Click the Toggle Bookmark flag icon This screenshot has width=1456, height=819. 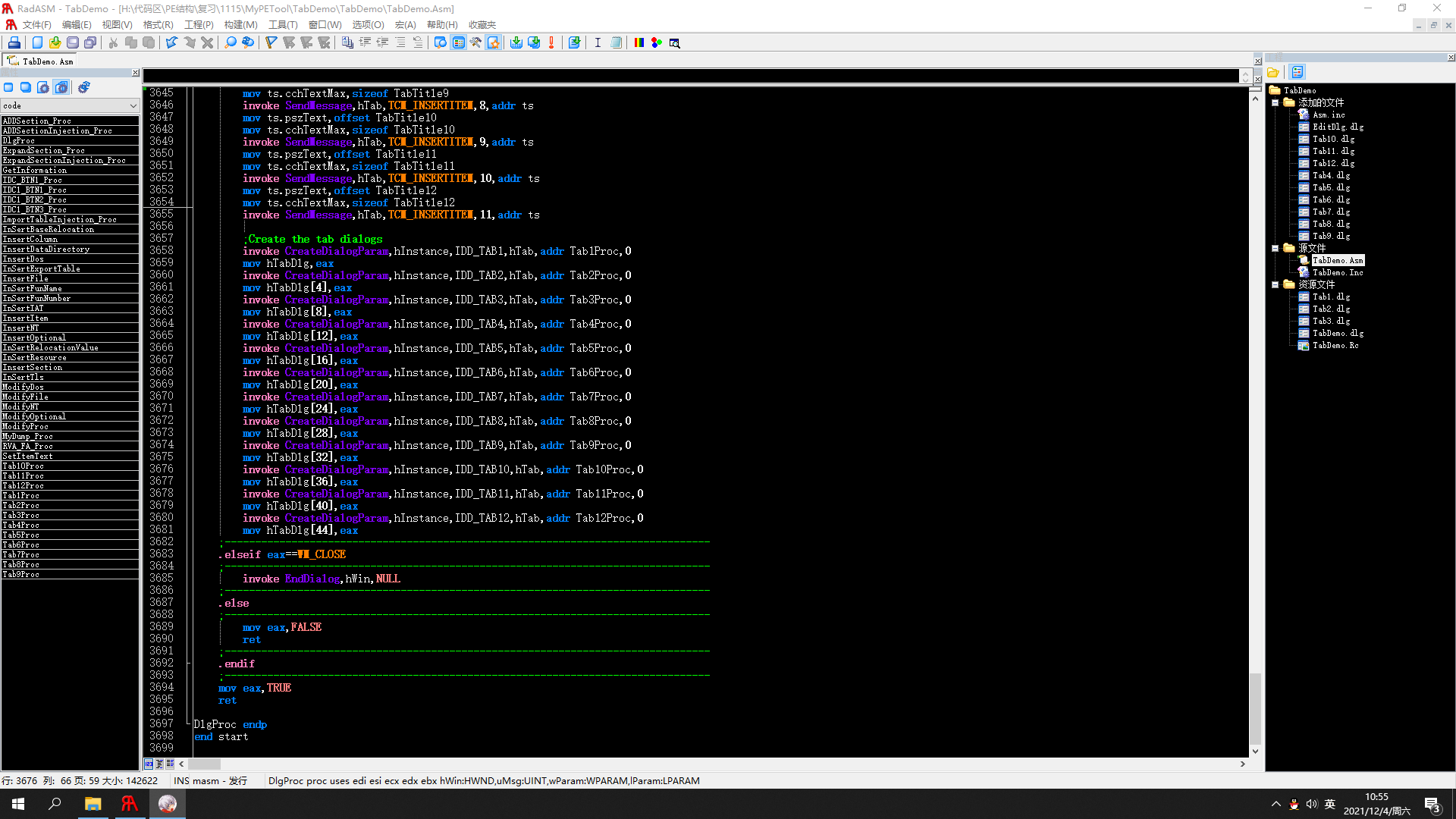tap(271, 42)
